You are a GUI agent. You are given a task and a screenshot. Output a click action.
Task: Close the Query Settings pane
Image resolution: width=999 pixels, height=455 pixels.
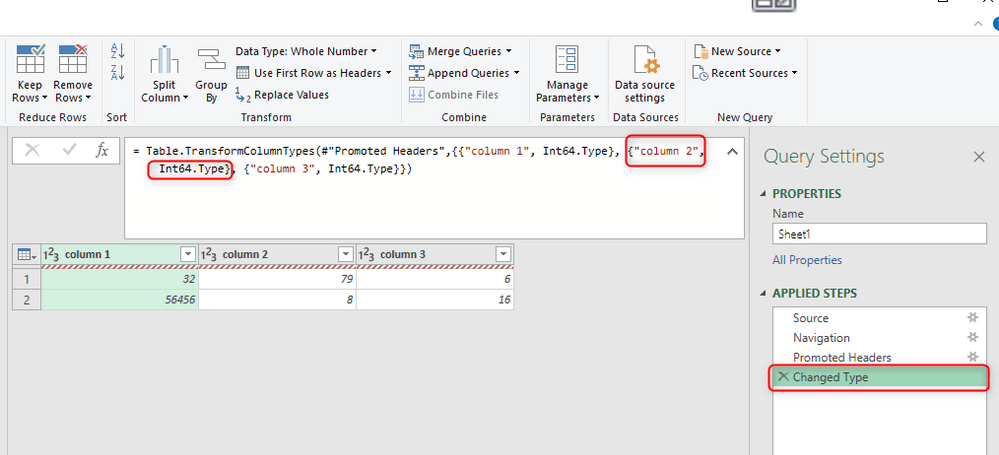[x=979, y=157]
